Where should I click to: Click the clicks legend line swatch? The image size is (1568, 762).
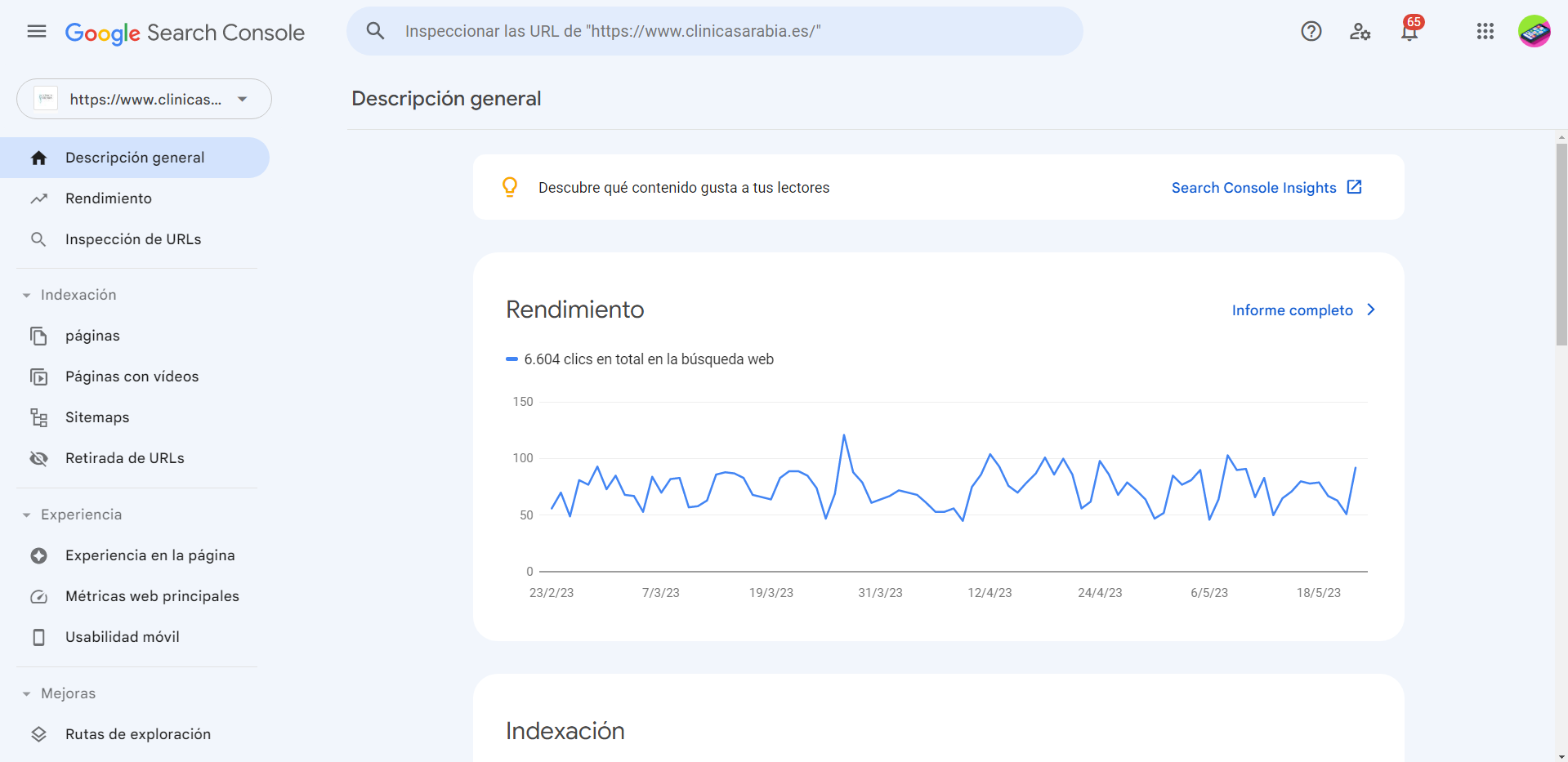coord(511,359)
